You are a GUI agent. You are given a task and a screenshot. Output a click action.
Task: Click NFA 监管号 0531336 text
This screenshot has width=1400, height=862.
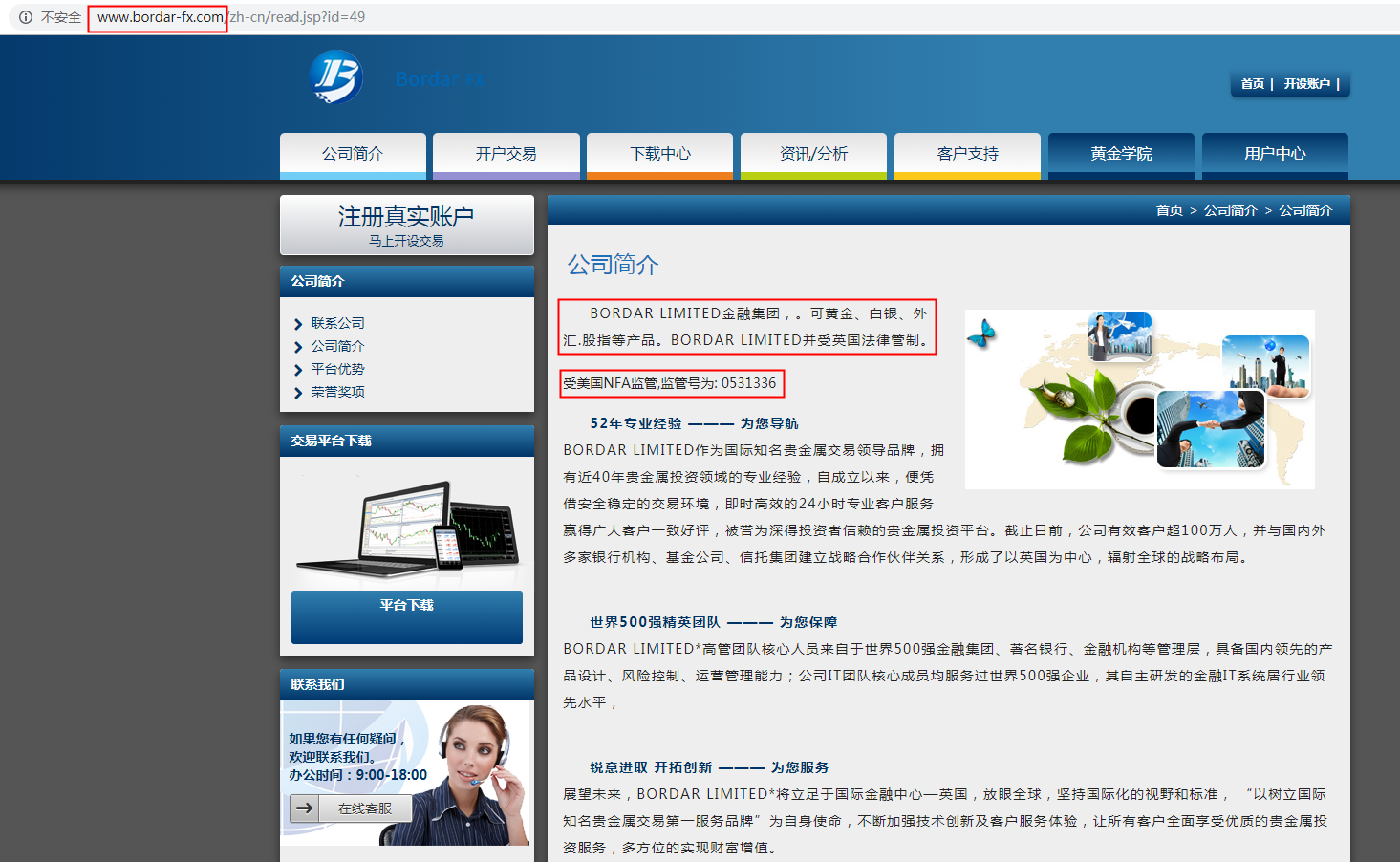click(670, 383)
